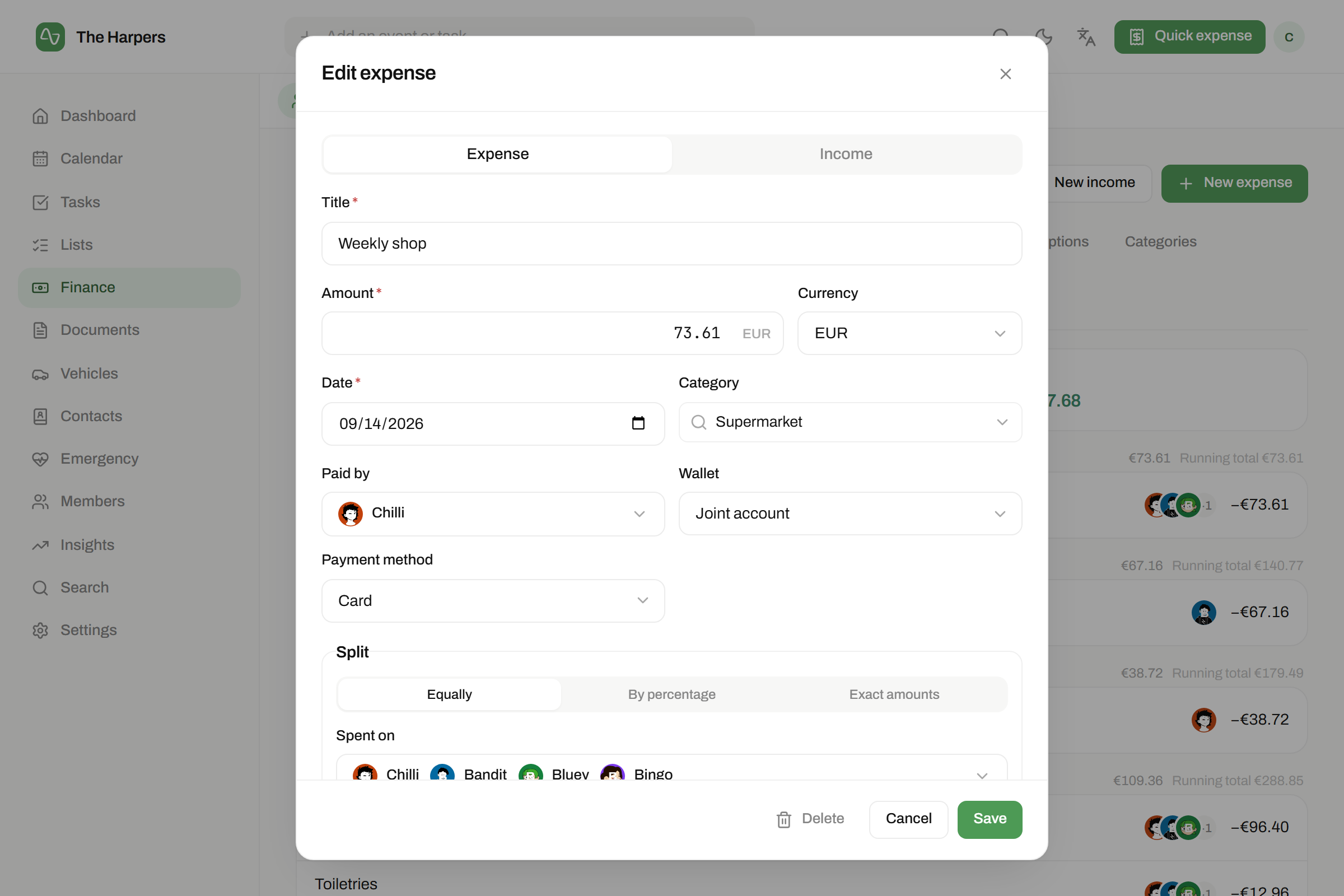
Task: Click Running total €140.77 text
Action: 1237,566
